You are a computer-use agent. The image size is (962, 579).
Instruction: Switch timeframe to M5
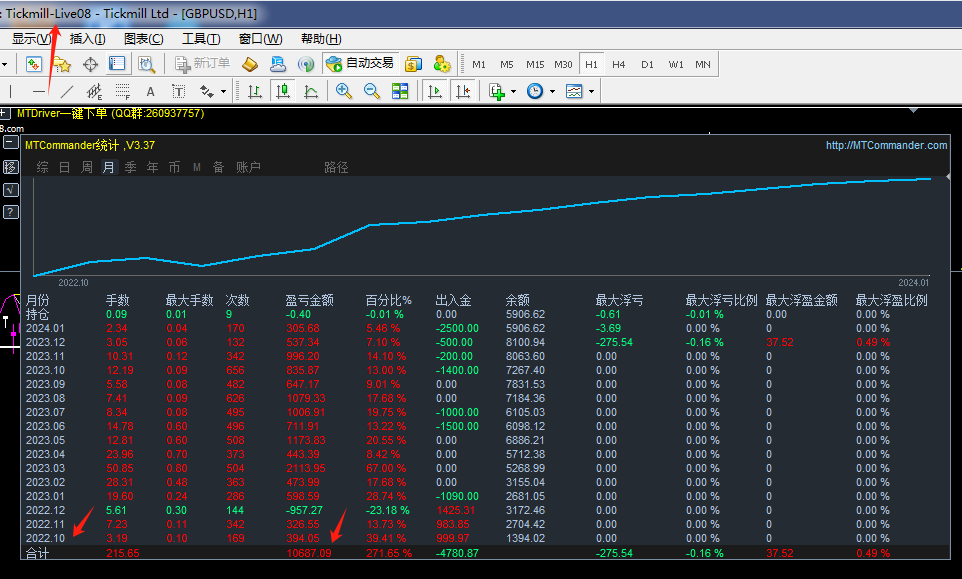coord(507,64)
